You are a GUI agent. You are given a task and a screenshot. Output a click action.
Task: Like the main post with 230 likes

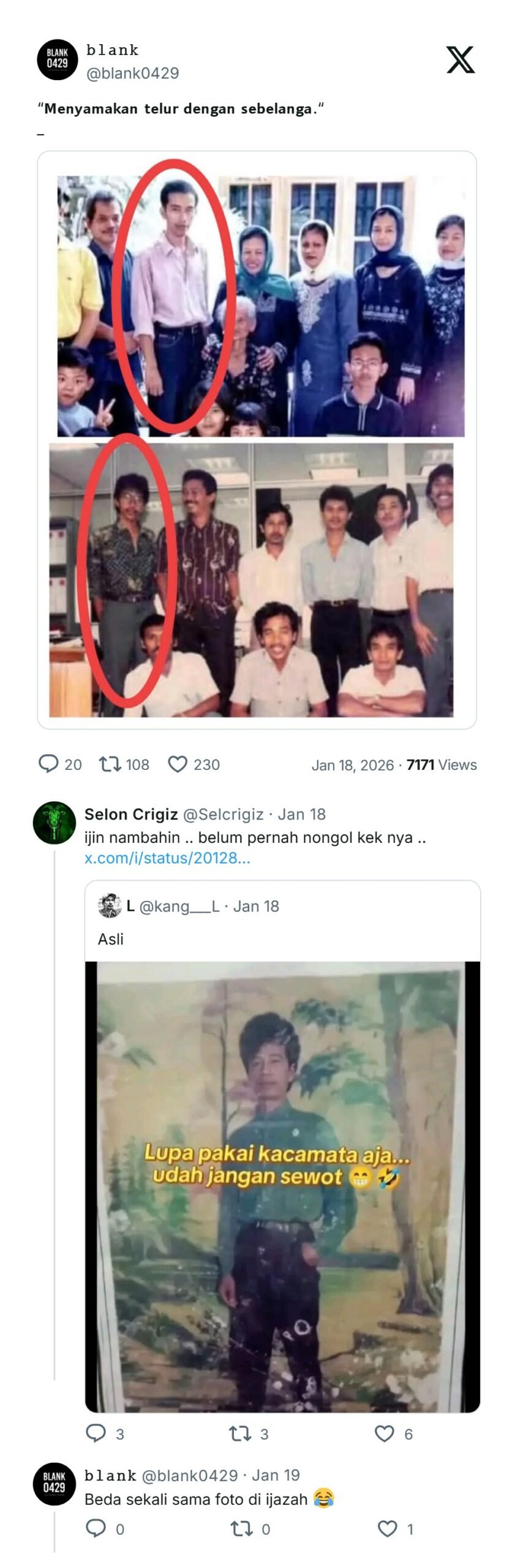click(x=178, y=764)
